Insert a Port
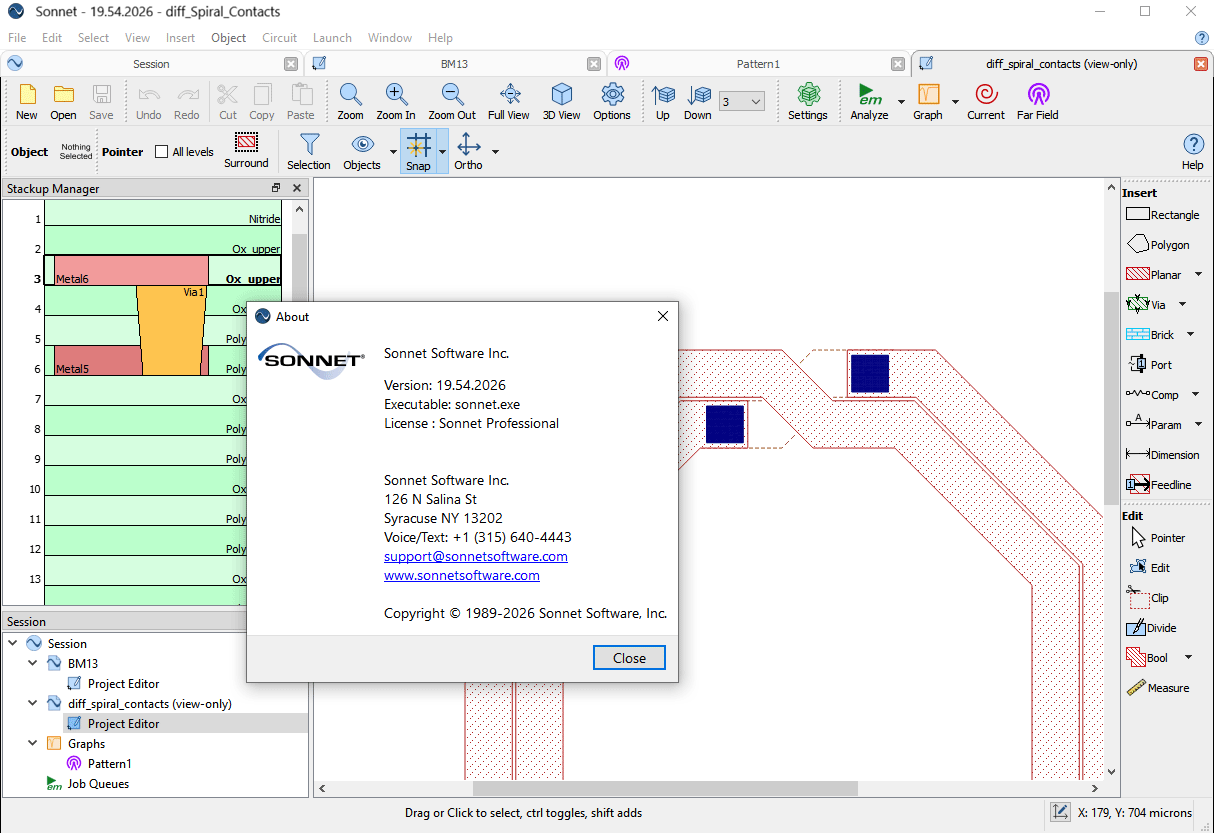The height and width of the screenshot is (833, 1214). coord(1149,364)
